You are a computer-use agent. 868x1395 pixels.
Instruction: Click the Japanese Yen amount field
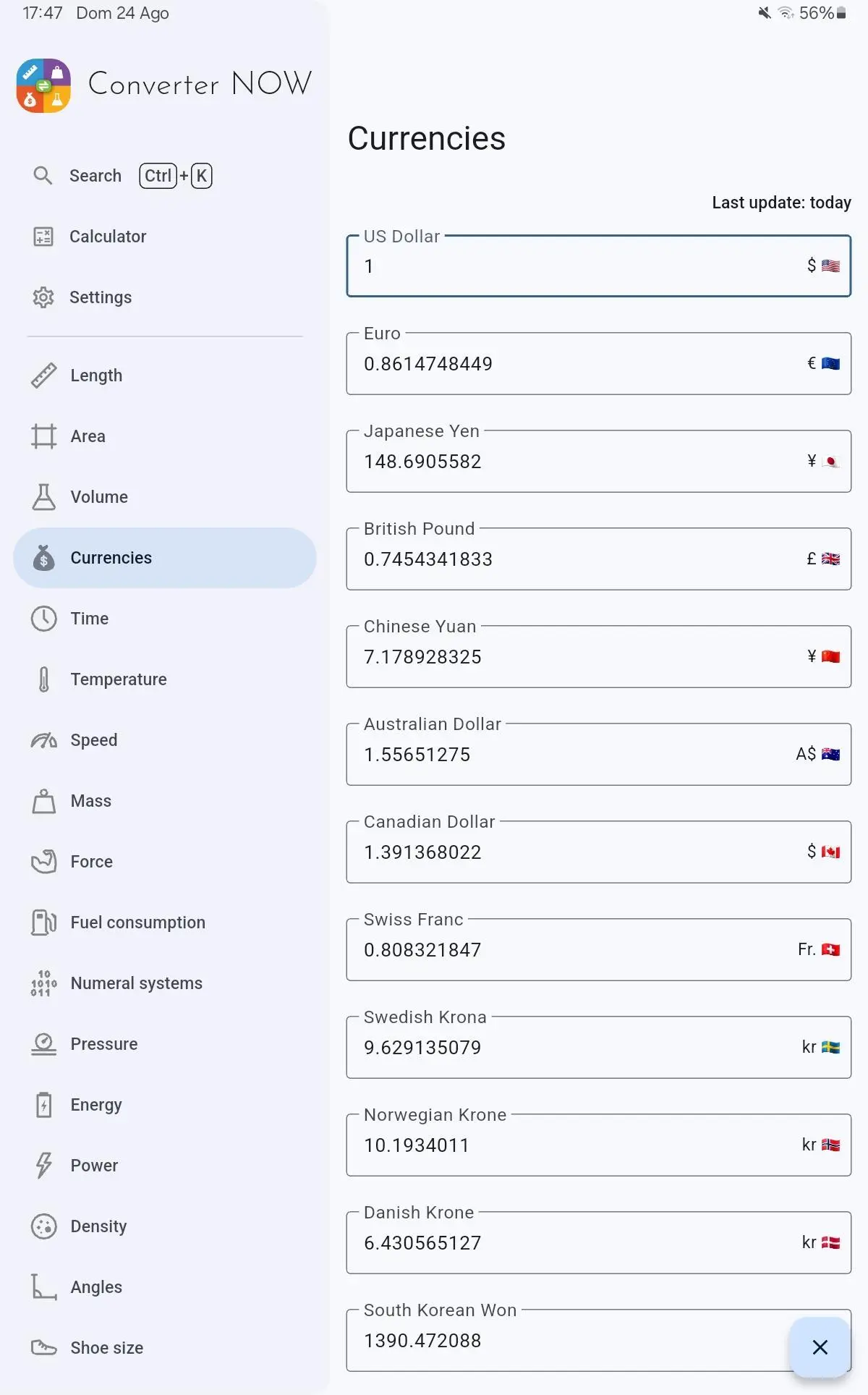[599, 461]
